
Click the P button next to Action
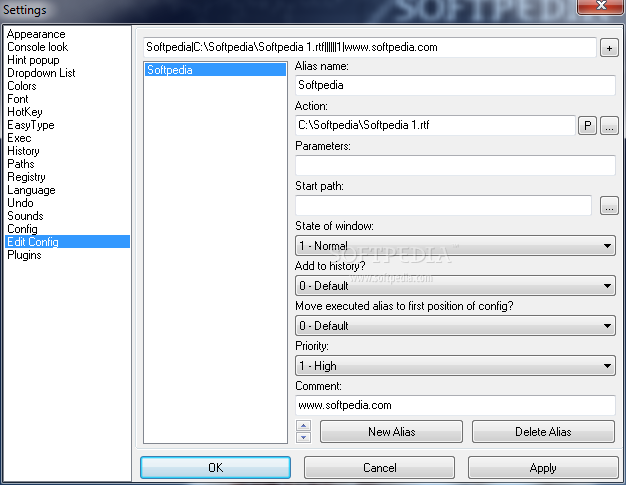(587, 126)
